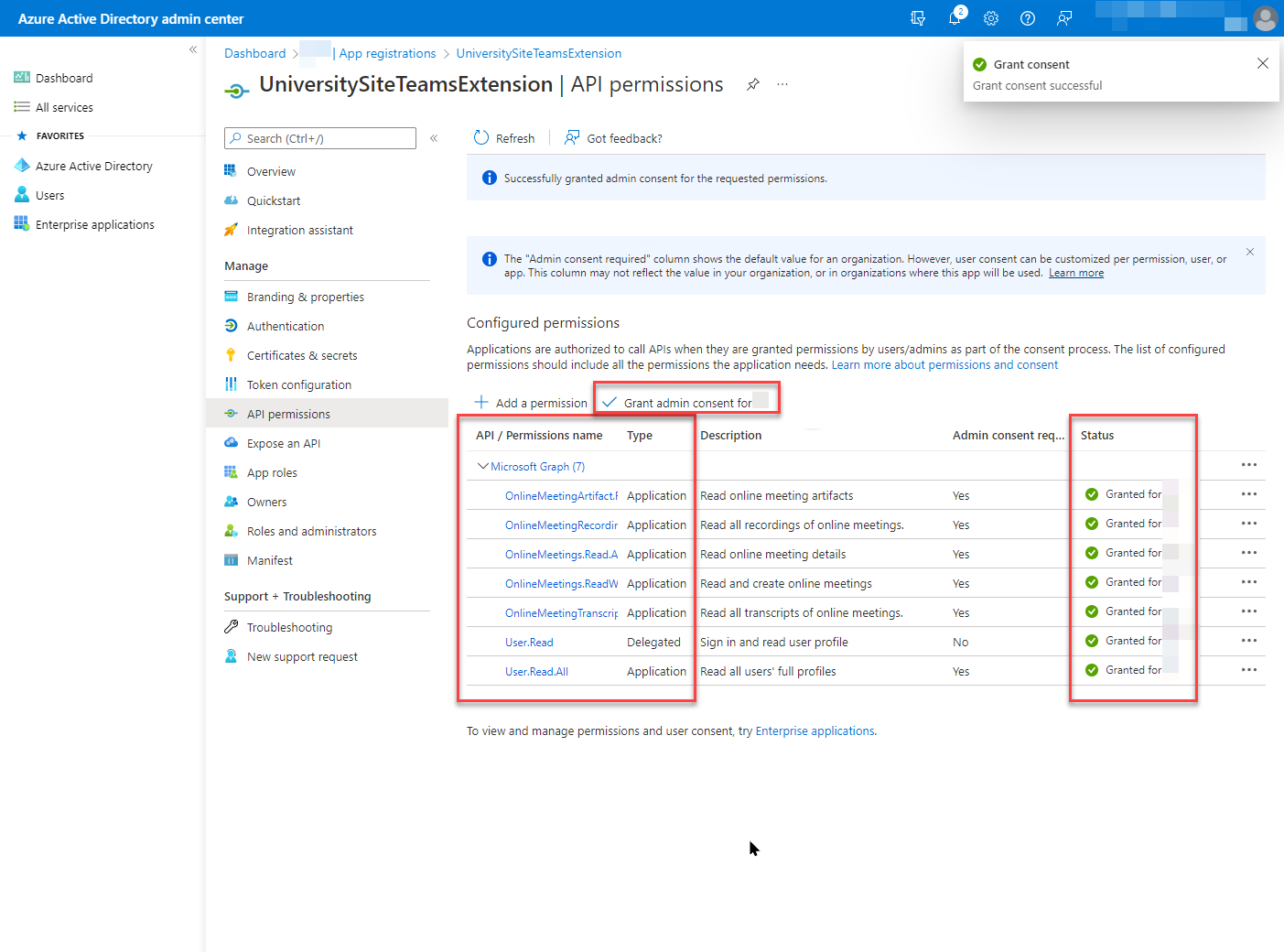Open ellipsis menu for OnlineMeetingTranscript row
Image resolution: width=1284 pixels, height=952 pixels.
point(1249,611)
